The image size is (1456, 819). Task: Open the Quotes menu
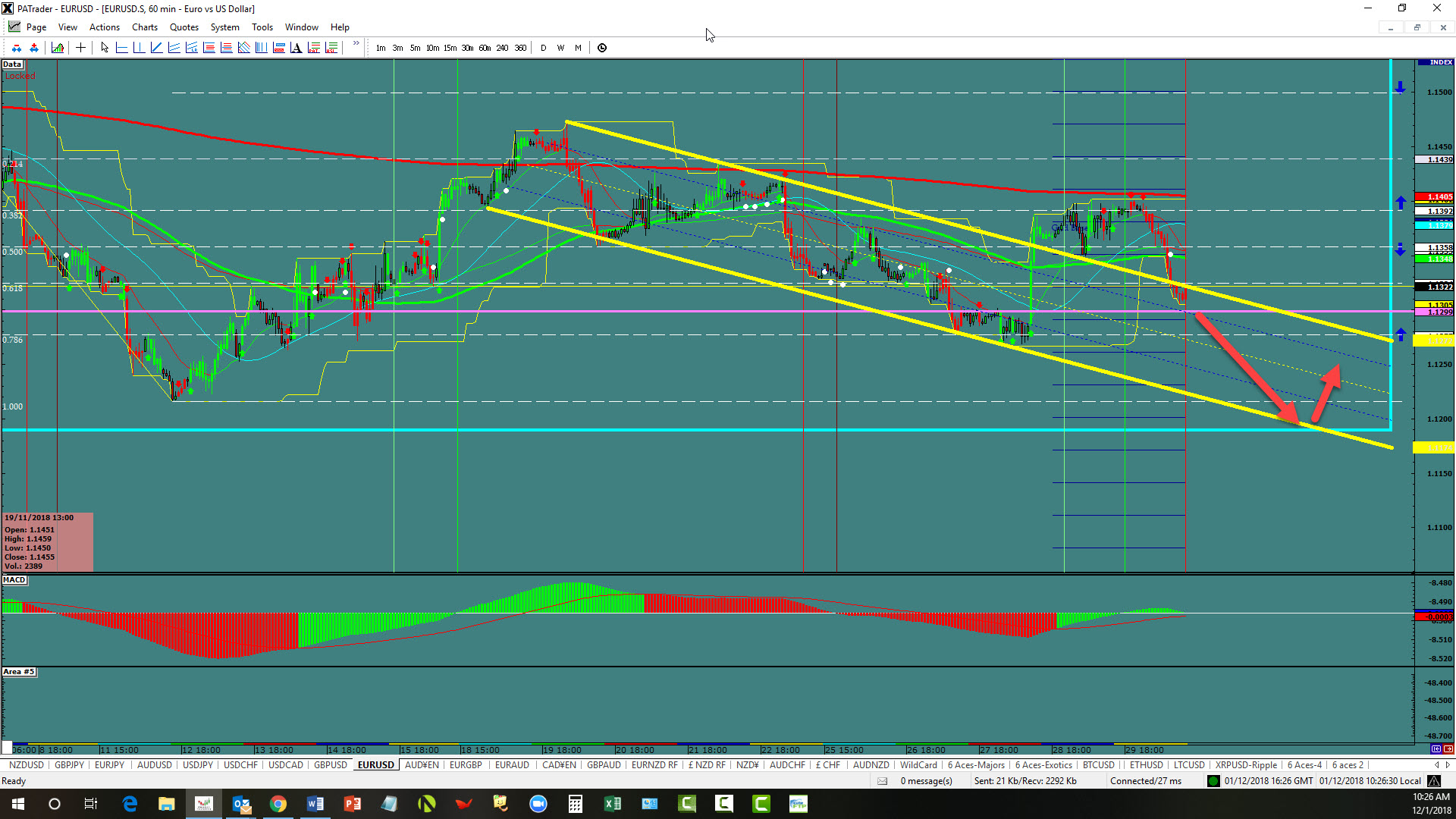click(184, 27)
